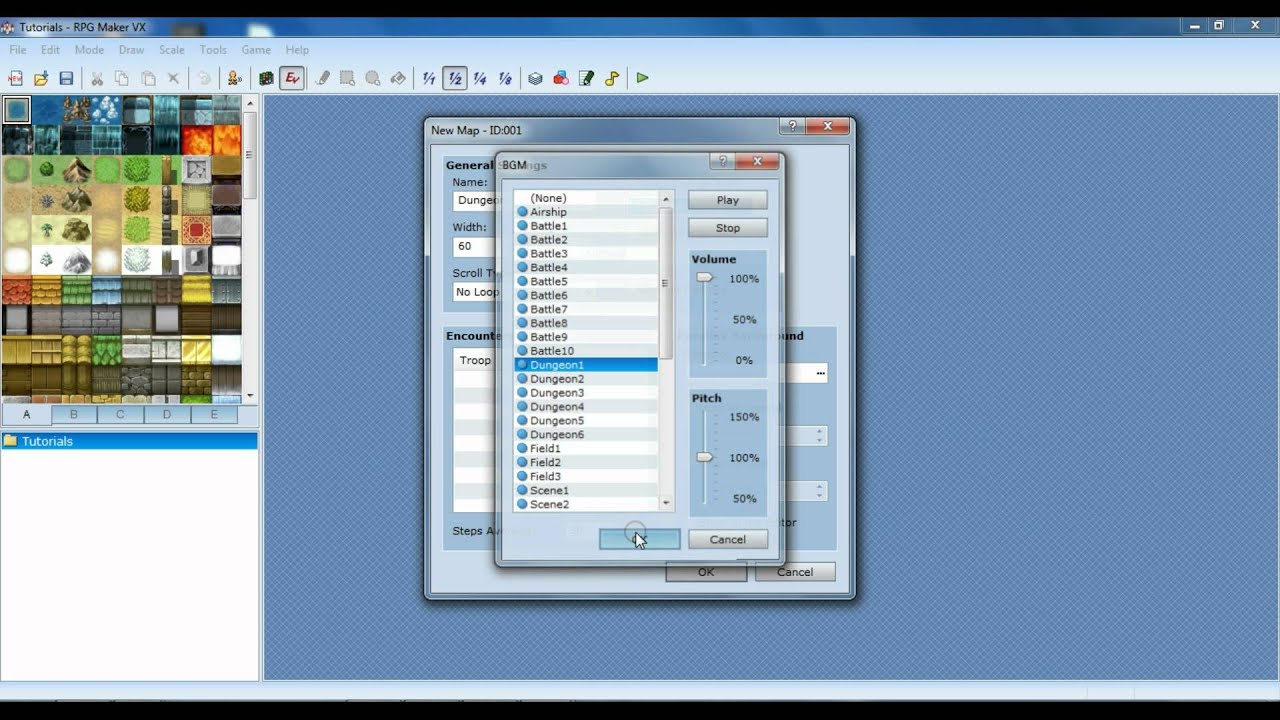Start Playtest with green arrow

coord(642,78)
